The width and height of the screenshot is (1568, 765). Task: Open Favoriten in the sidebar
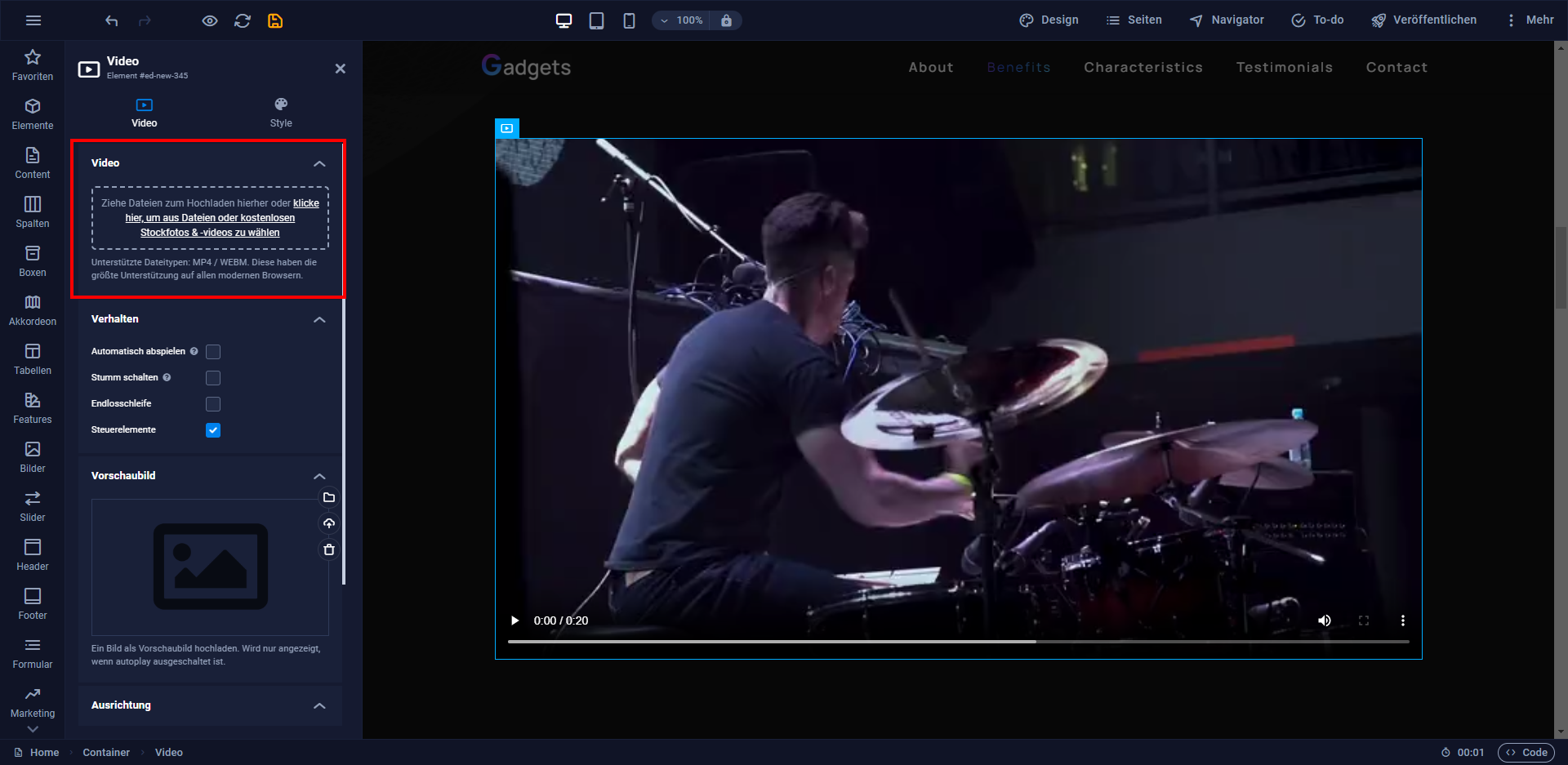tap(33, 65)
